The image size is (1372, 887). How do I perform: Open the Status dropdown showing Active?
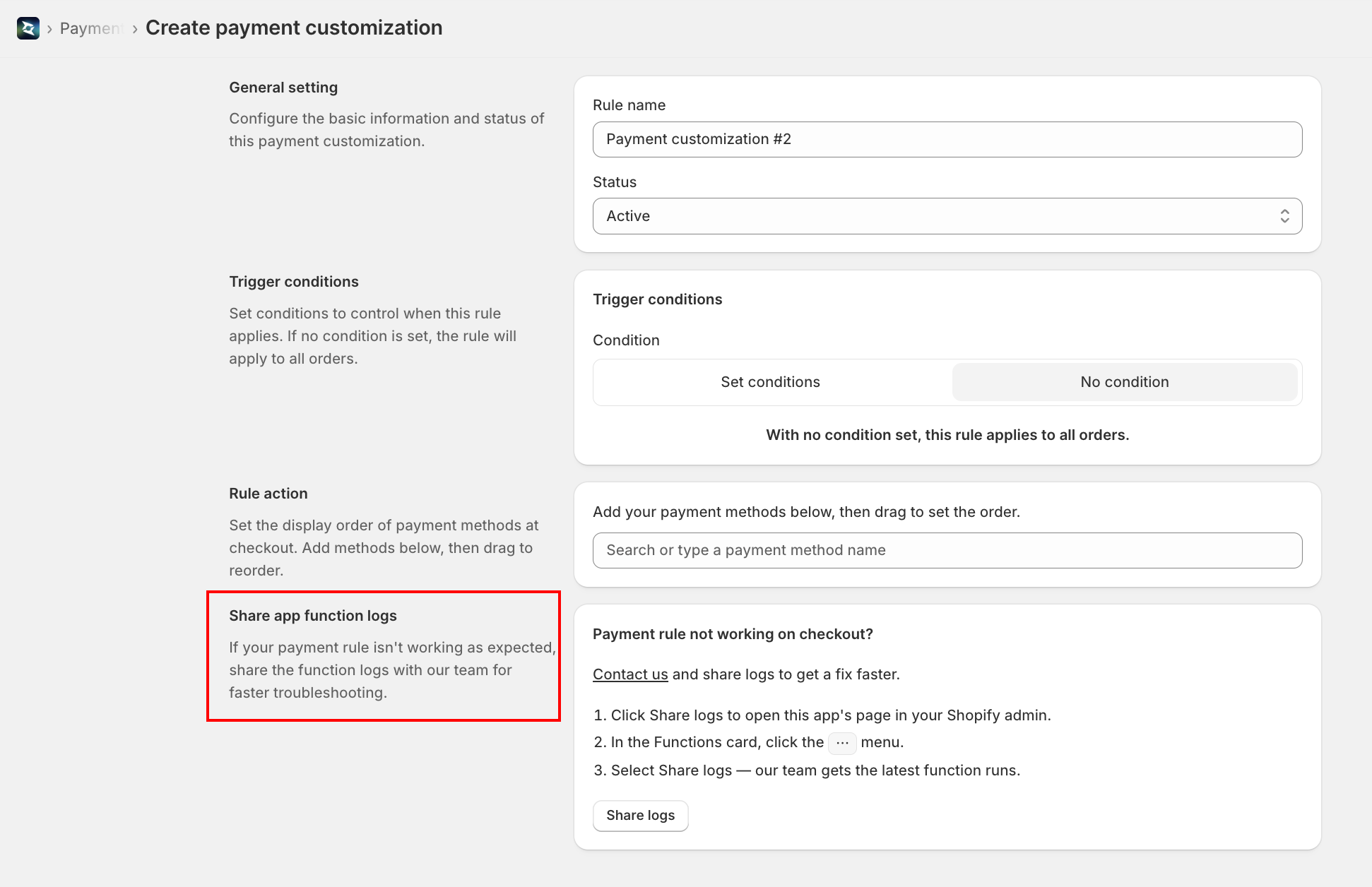947,216
